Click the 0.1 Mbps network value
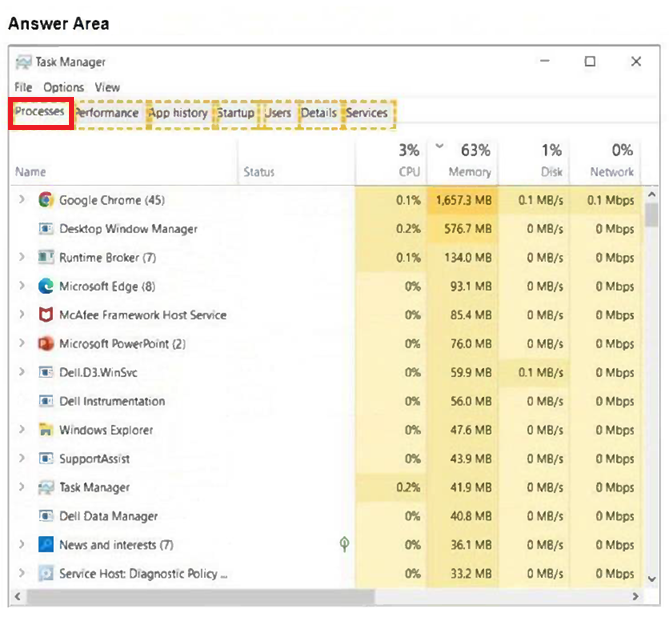Image resolution: width=669 pixels, height=617 pixels. 611,200
